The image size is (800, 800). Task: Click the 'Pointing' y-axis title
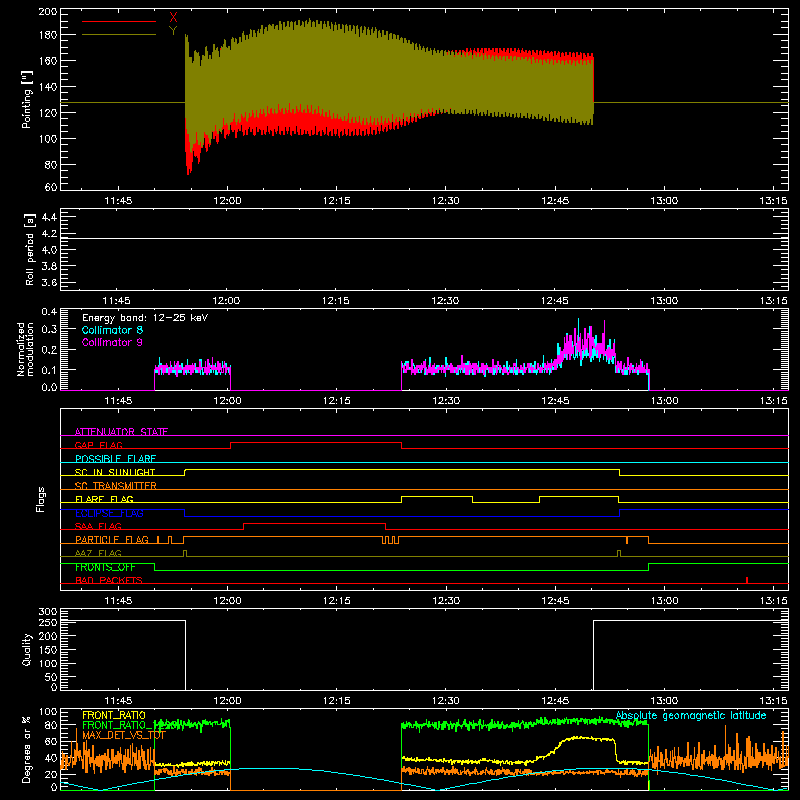coord(27,99)
